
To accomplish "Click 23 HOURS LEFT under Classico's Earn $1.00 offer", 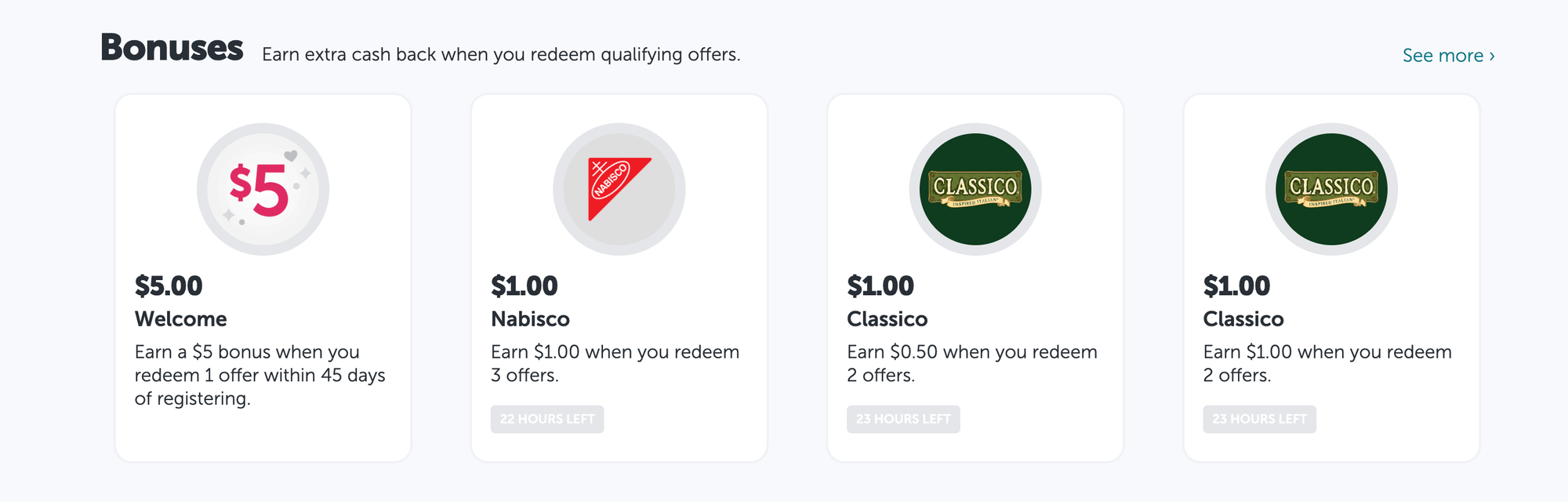I will pos(1259,419).
